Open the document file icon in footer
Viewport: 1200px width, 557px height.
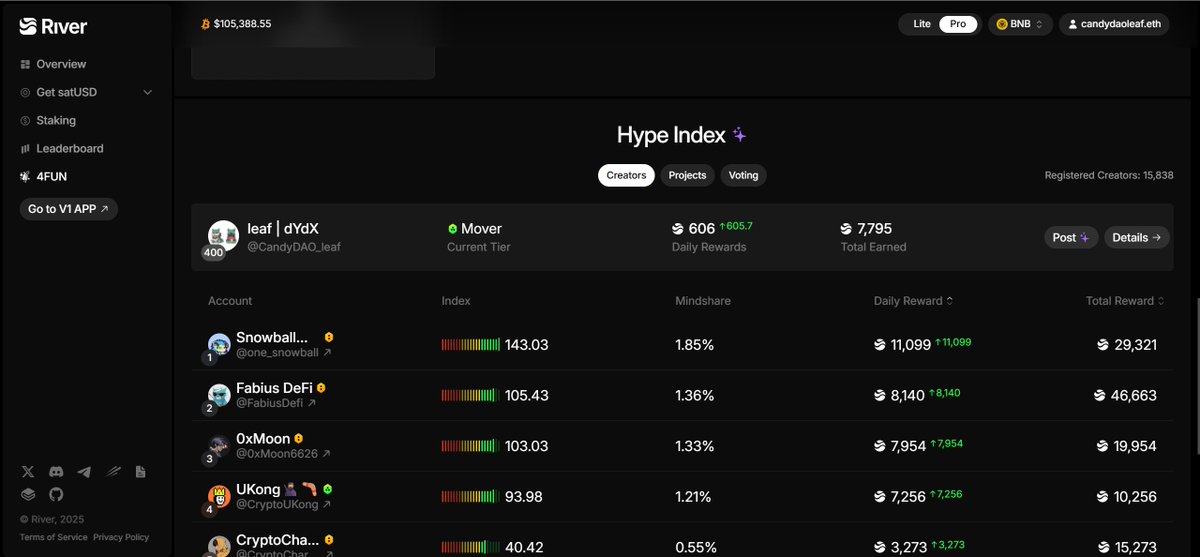(141, 471)
